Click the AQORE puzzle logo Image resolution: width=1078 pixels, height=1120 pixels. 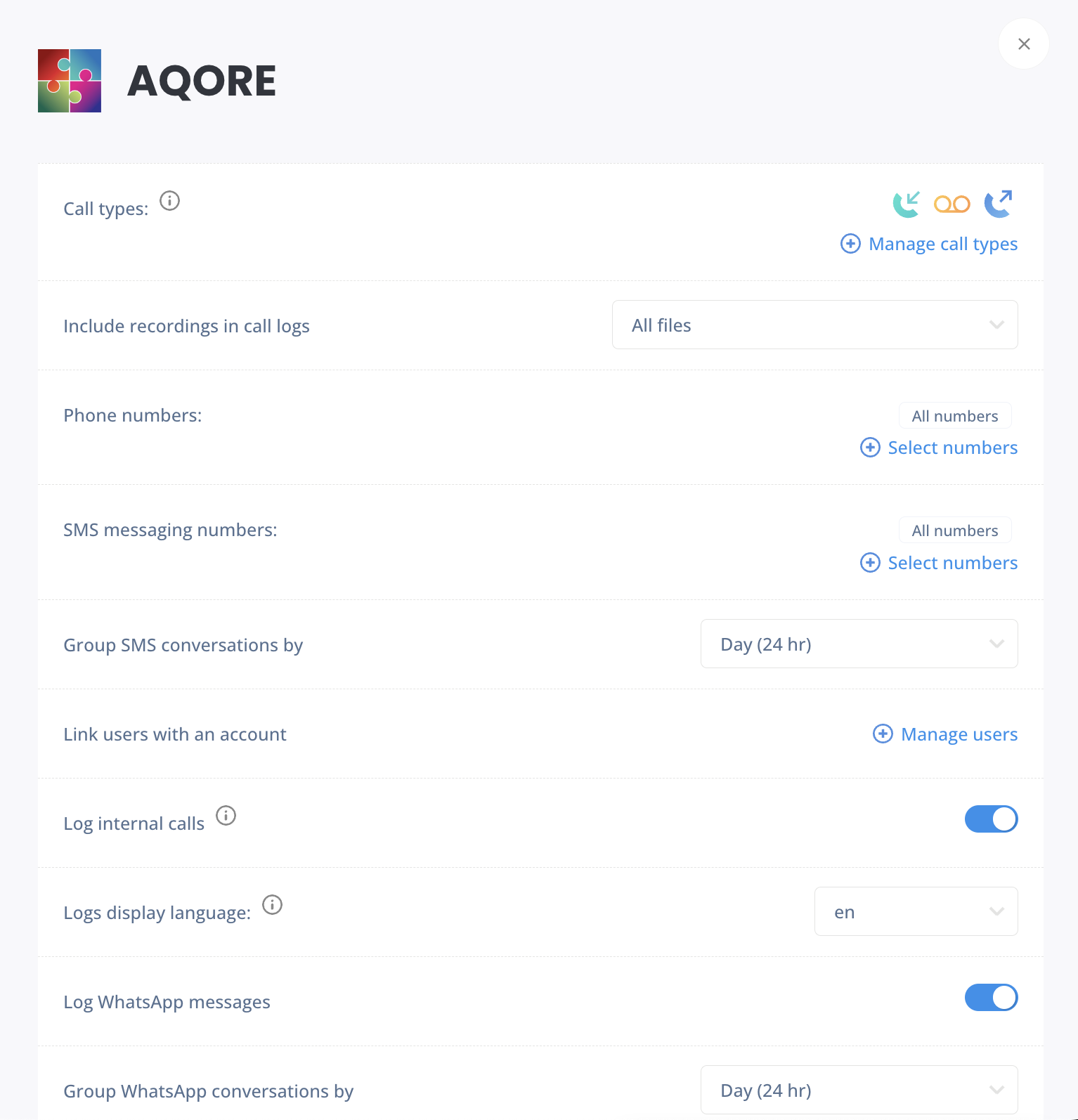tap(70, 81)
